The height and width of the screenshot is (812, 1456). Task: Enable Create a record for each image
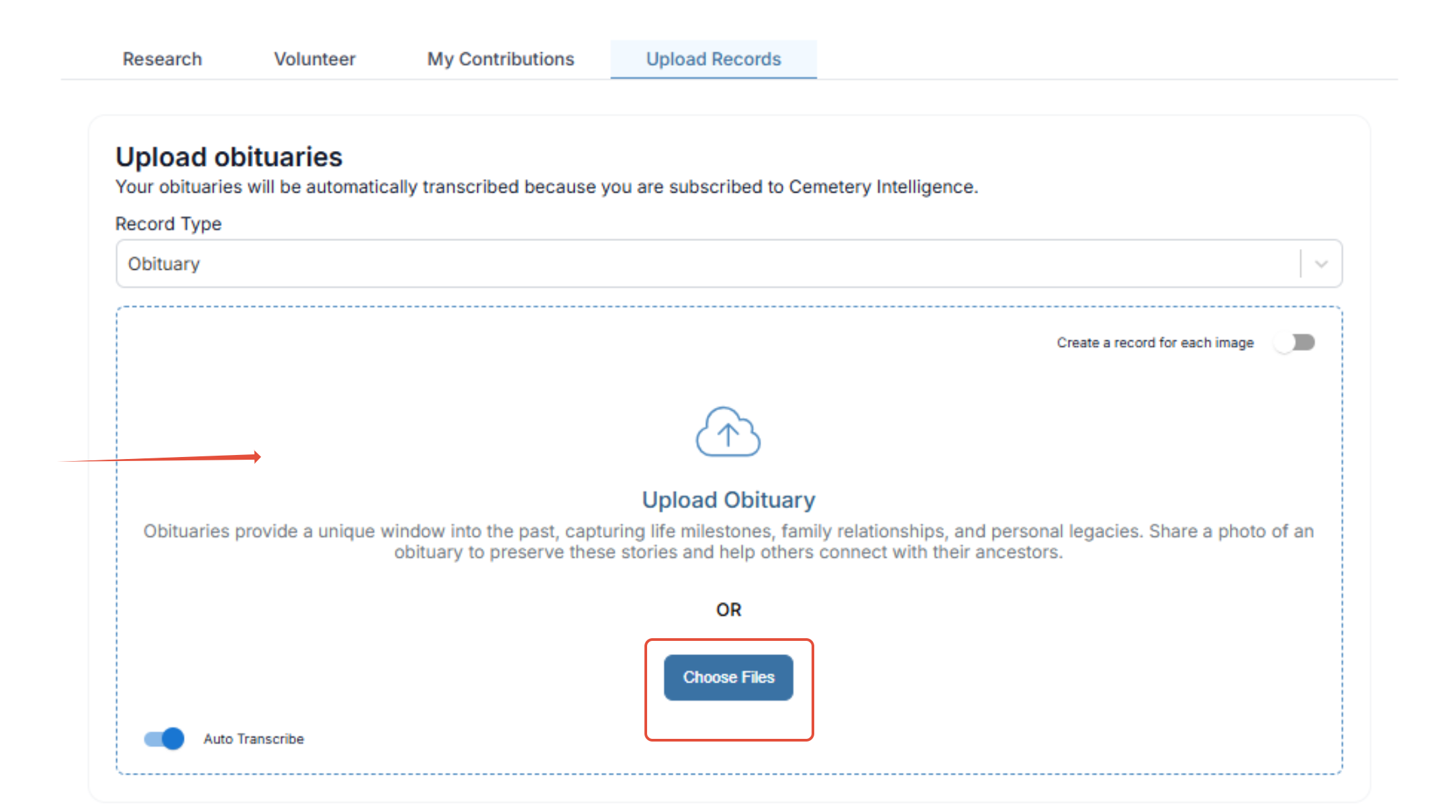point(1296,343)
